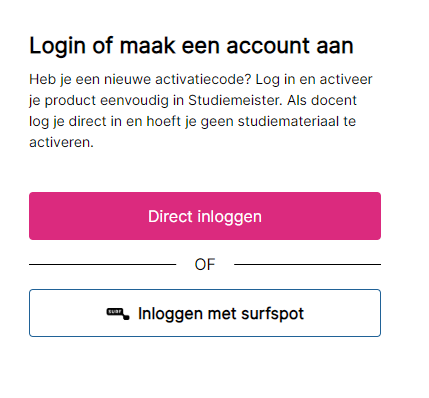Click the divider line right of 'OF'
This screenshot has height=398, width=429.
click(307, 264)
